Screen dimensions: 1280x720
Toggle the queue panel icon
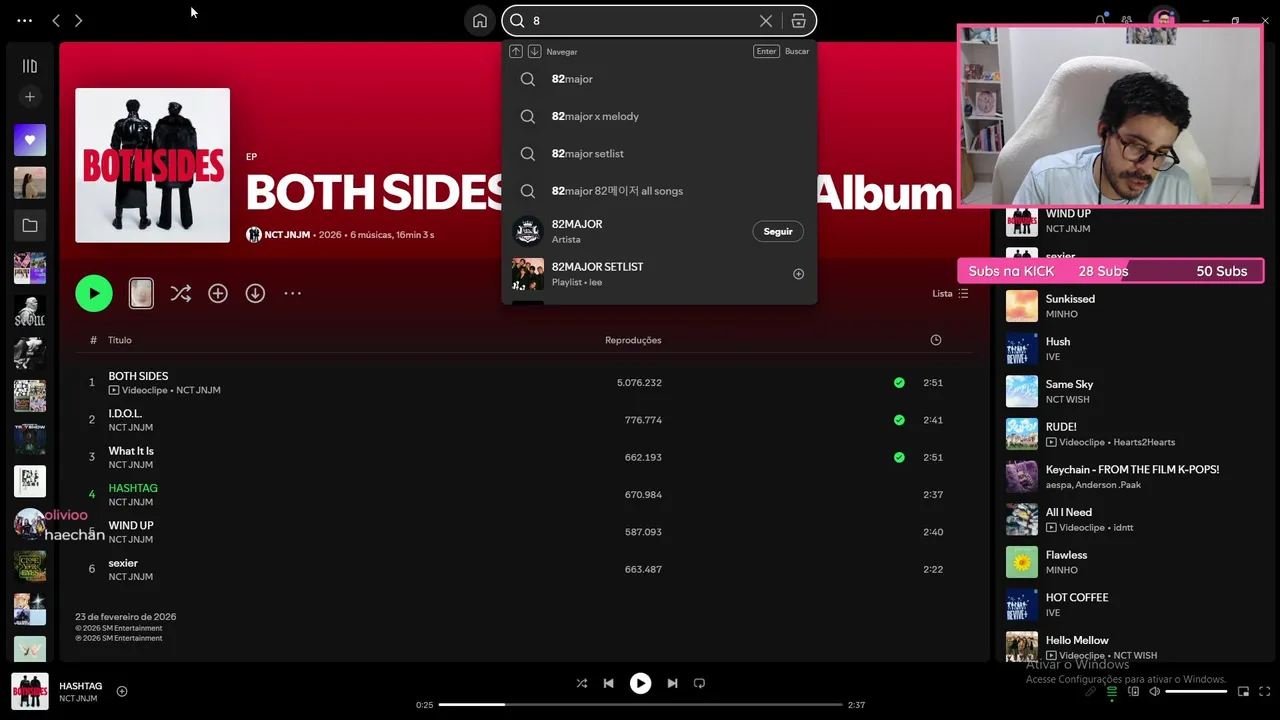click(x=1111, y=691)
